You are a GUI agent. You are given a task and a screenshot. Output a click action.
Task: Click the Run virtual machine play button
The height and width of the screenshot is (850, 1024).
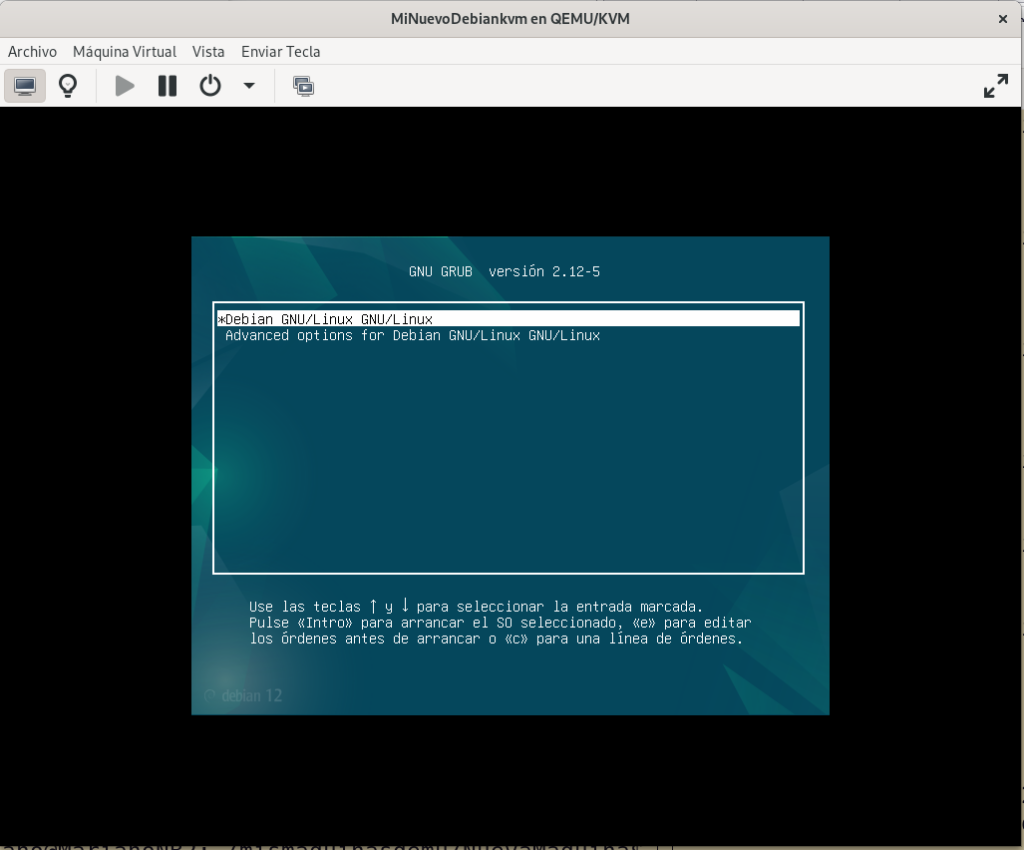pyautogui.click(x=124, y=86)
